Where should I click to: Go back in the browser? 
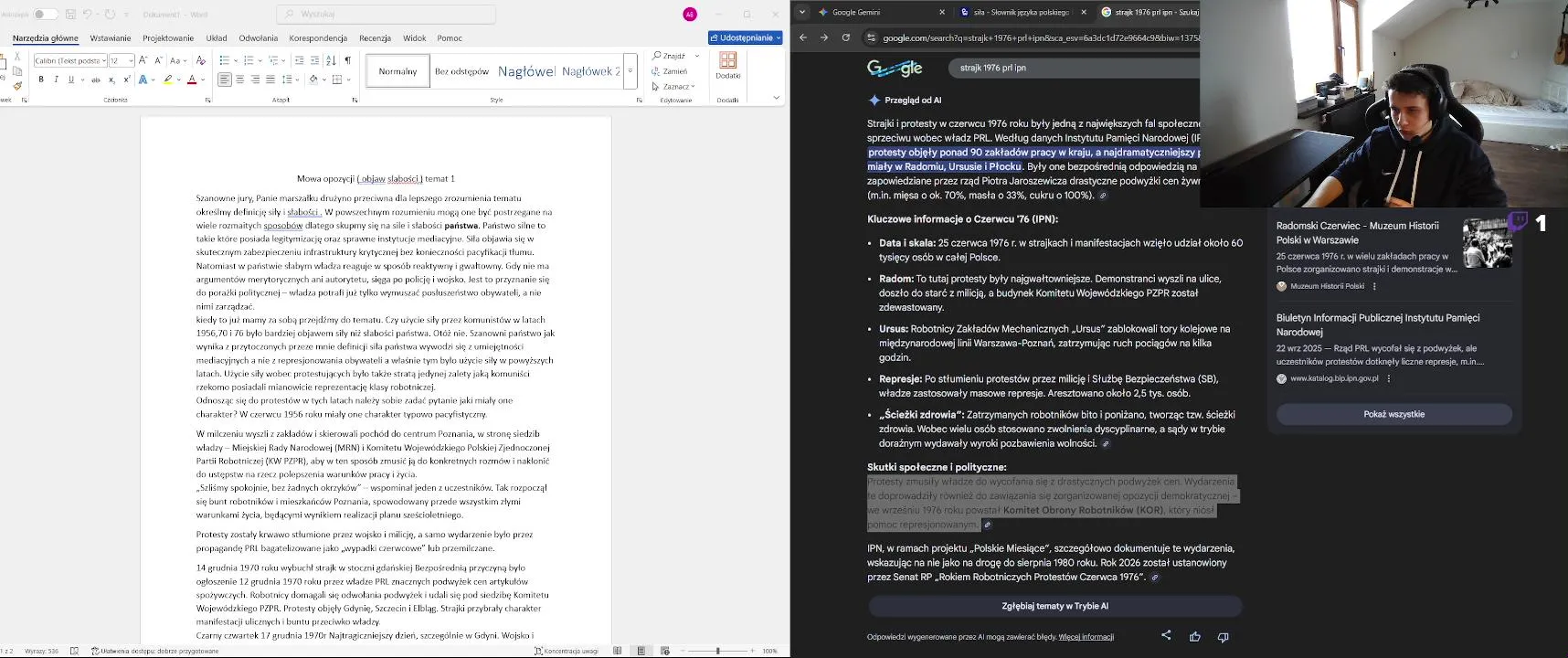tap(803, 37)
